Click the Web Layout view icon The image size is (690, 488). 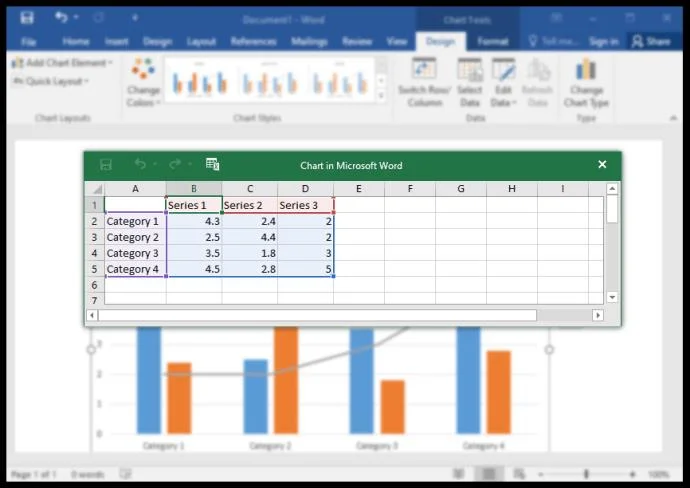(519, 474)
